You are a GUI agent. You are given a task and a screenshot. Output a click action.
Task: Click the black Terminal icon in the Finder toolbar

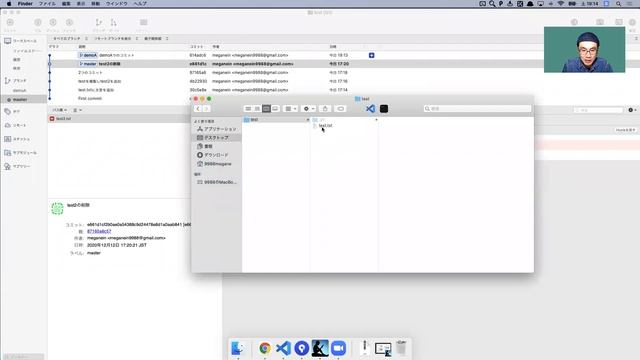pyautogui.click(x=384, y=109)
